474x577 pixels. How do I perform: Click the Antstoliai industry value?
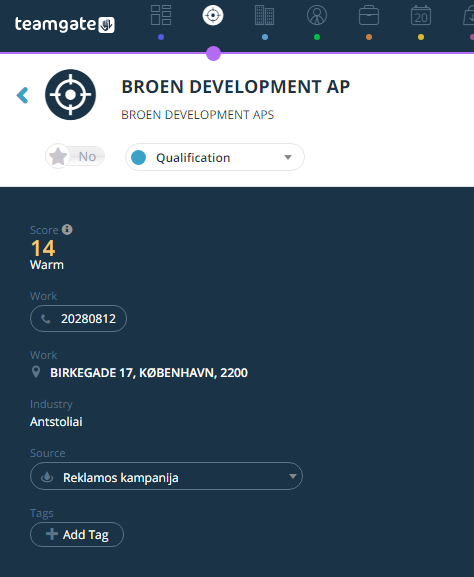[56, 422]
